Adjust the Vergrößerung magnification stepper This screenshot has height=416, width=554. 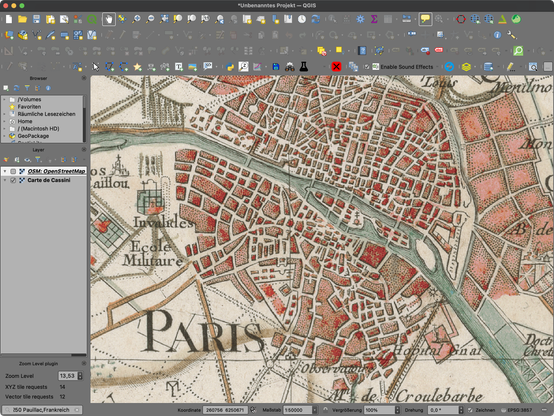397,410
